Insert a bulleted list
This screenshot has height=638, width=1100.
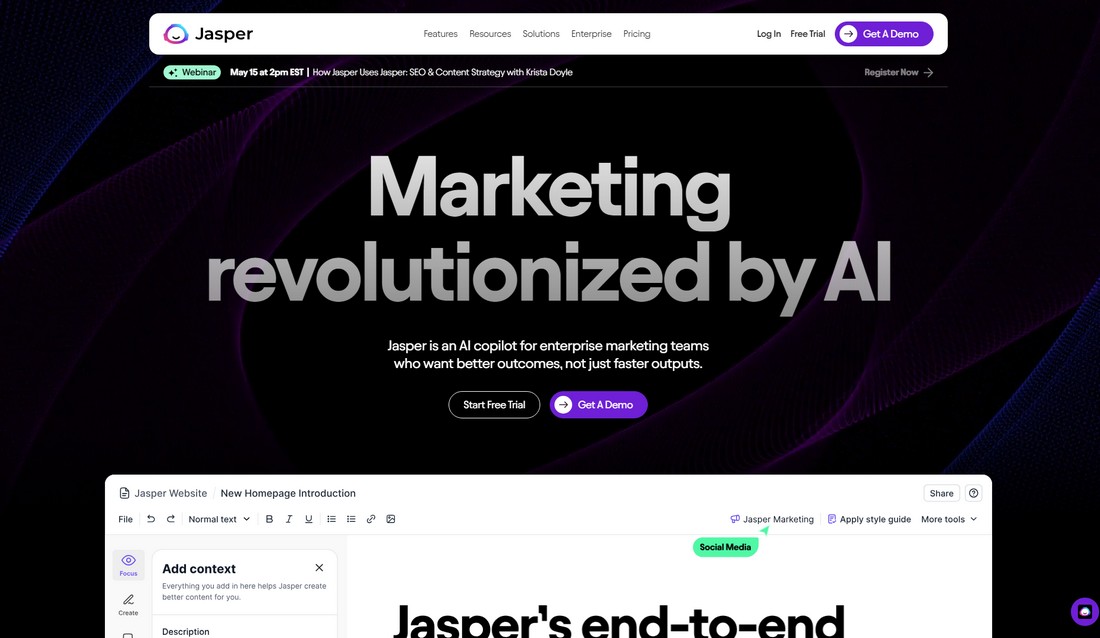point(331,519)
